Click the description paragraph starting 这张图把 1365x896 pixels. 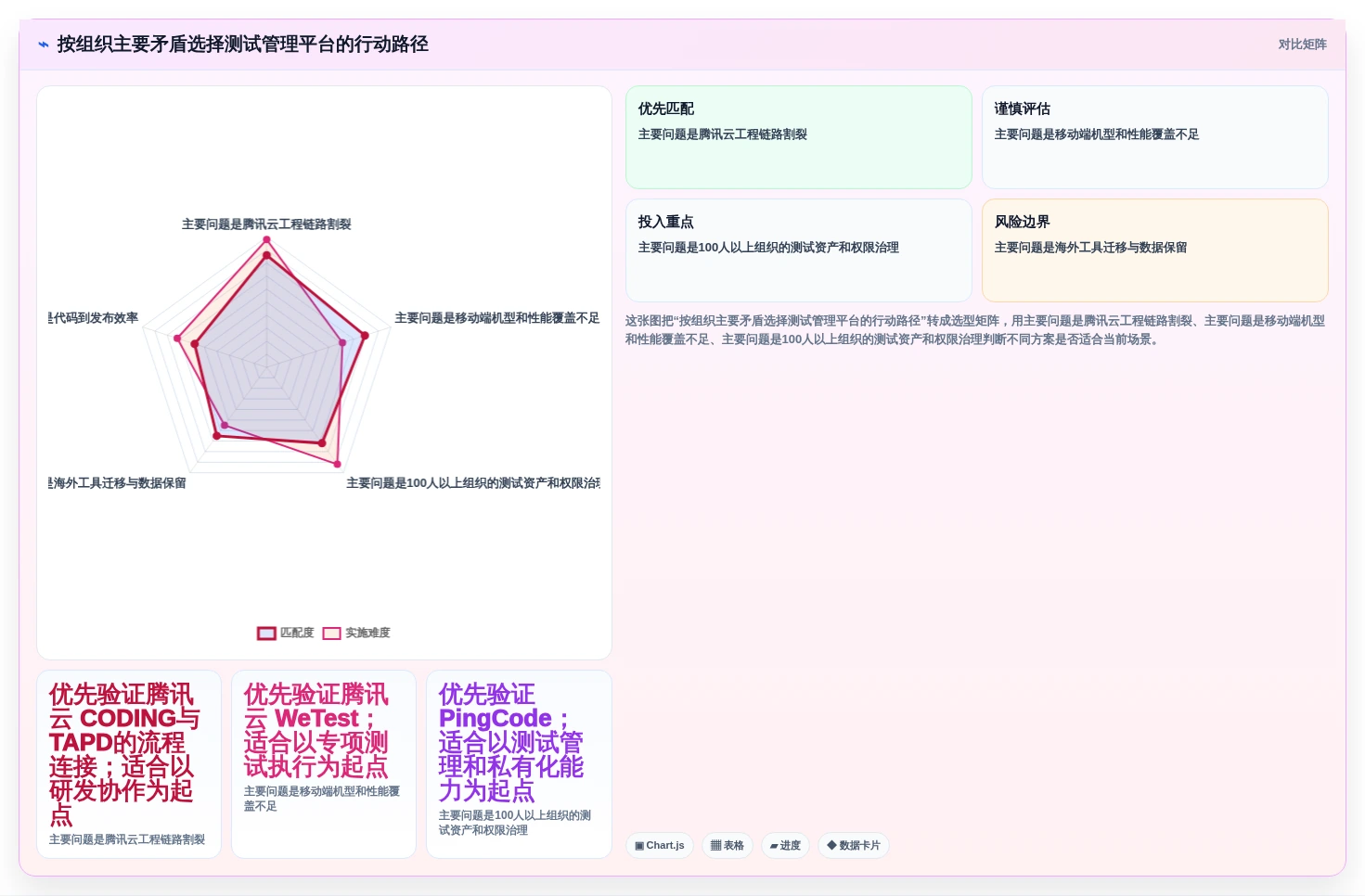click(974, 330)
